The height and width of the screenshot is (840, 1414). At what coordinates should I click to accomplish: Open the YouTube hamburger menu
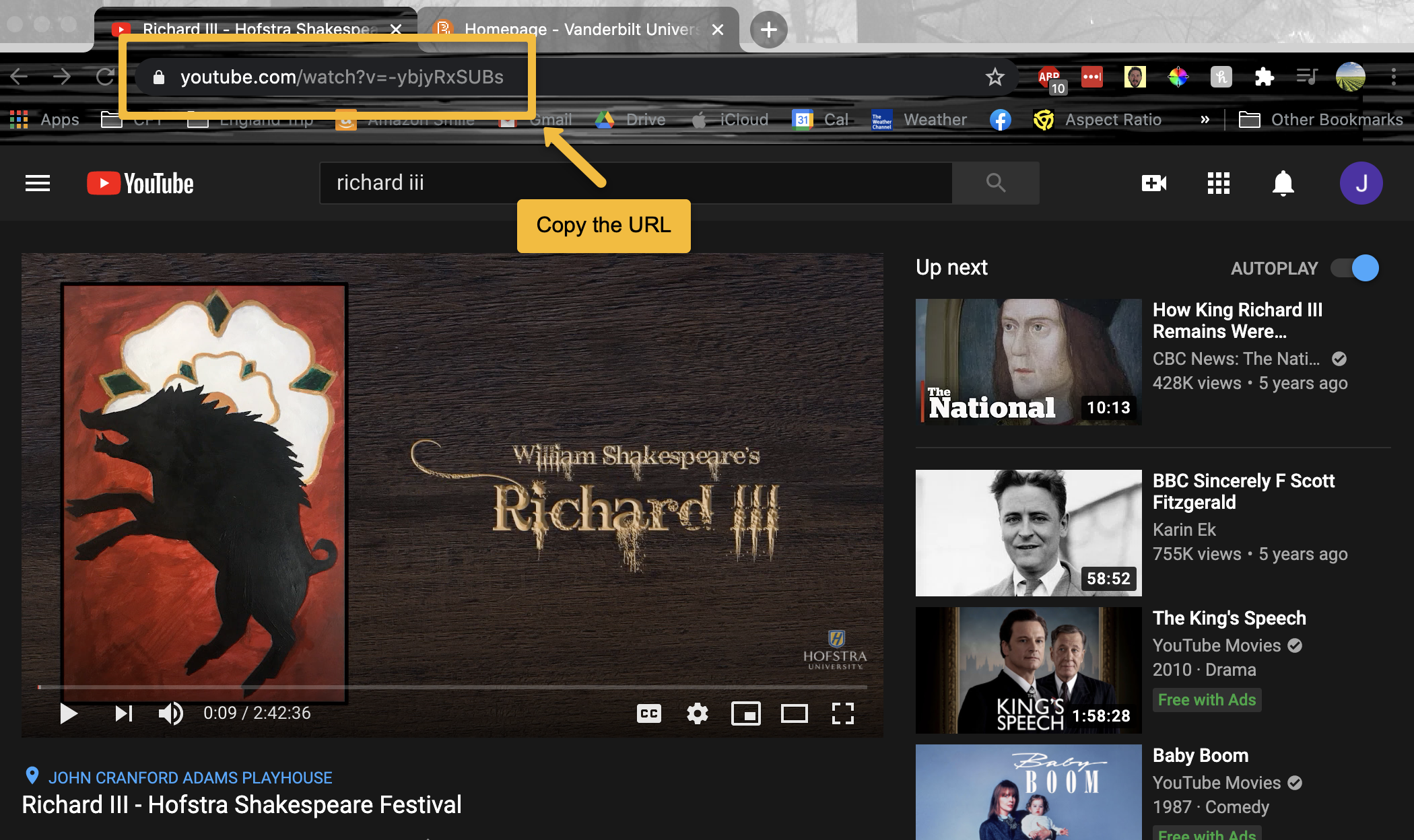pos(36,182)
